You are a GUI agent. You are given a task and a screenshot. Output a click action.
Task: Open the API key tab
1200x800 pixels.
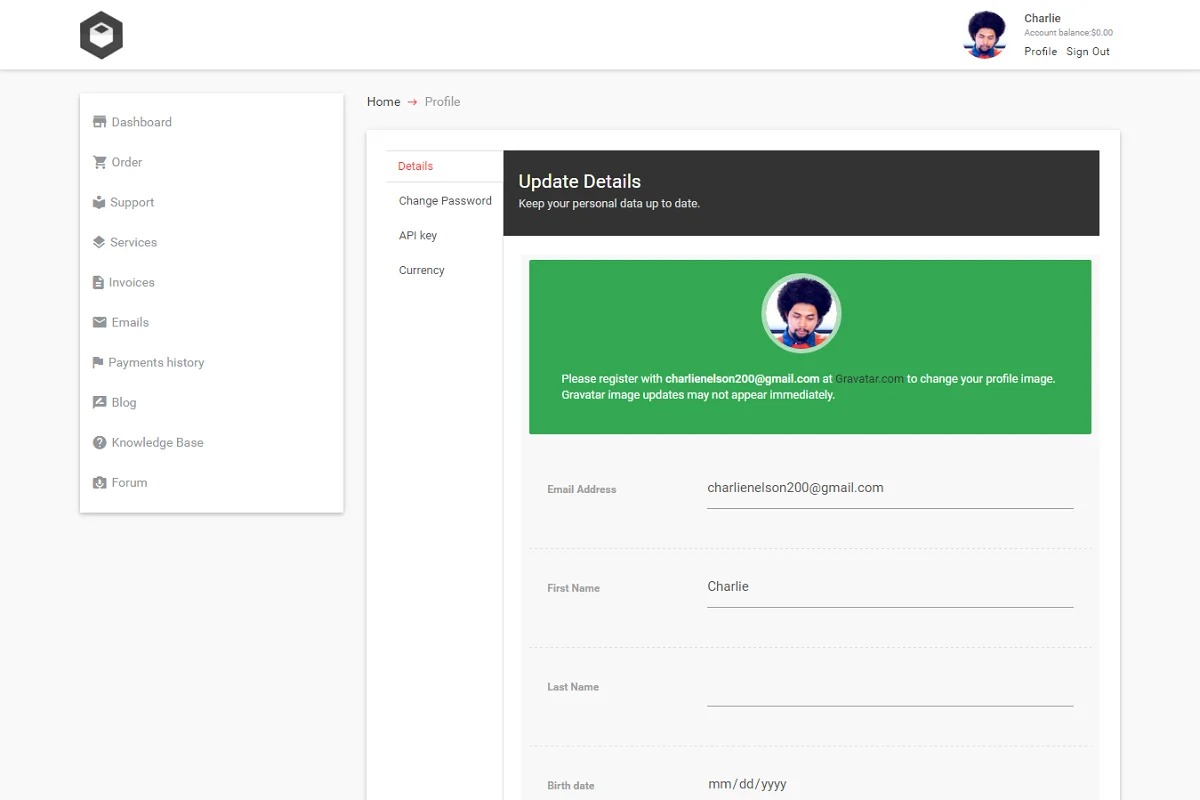(418, 236)
